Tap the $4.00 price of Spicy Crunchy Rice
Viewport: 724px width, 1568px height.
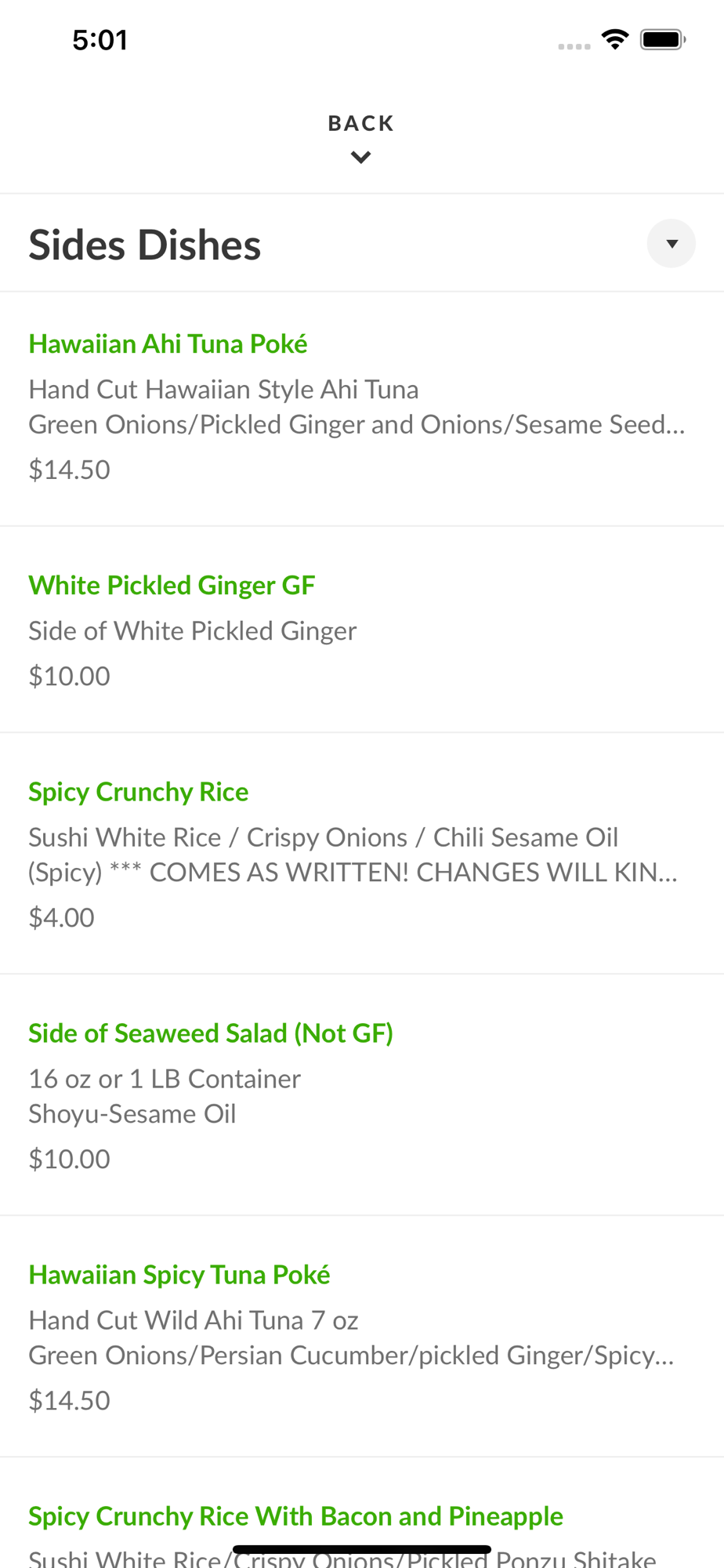pos(62,917)
